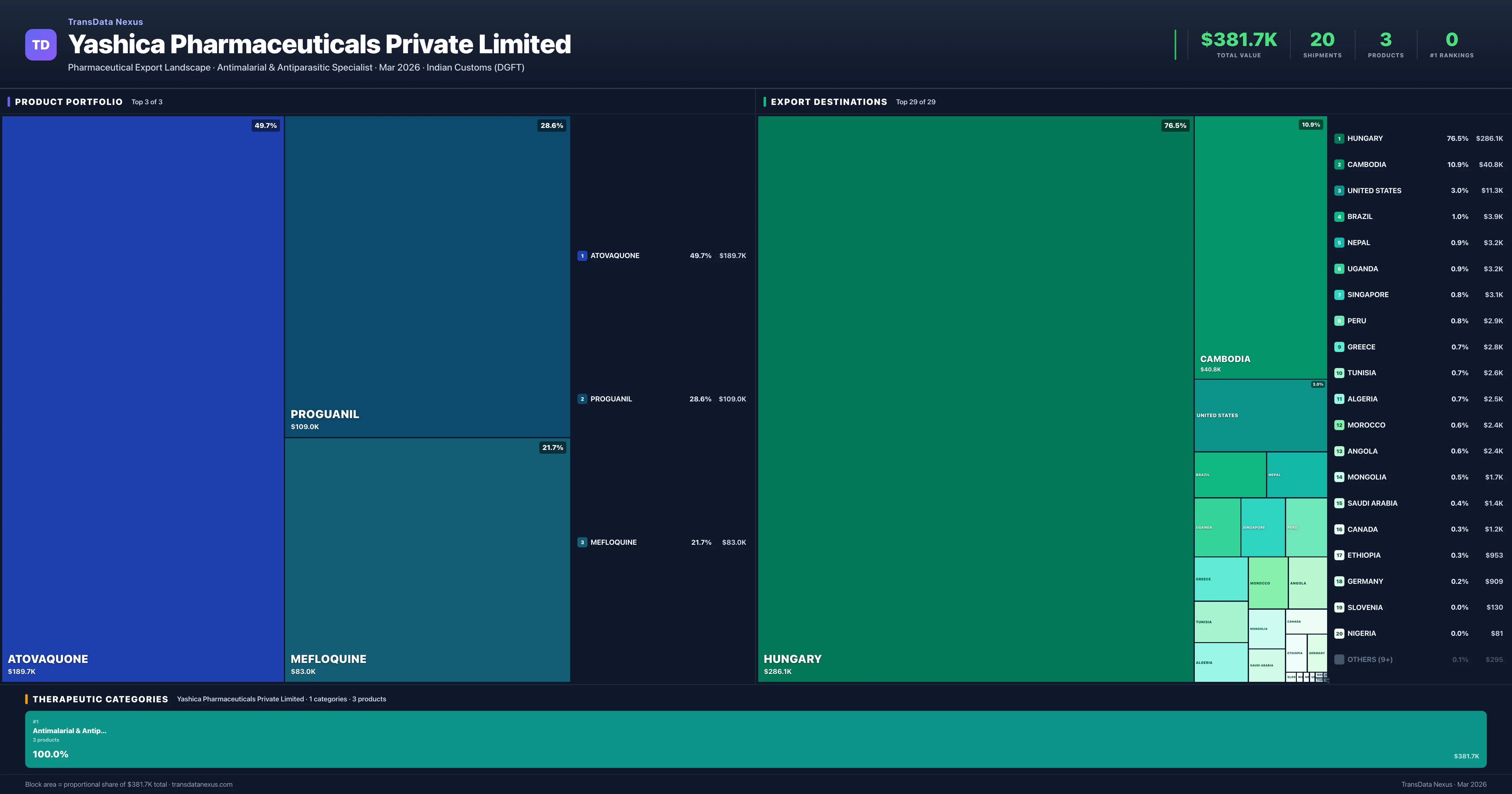The image size is (1512, 794).
Task: Select the Hungary destination block
Action: (x=975, y=398)
